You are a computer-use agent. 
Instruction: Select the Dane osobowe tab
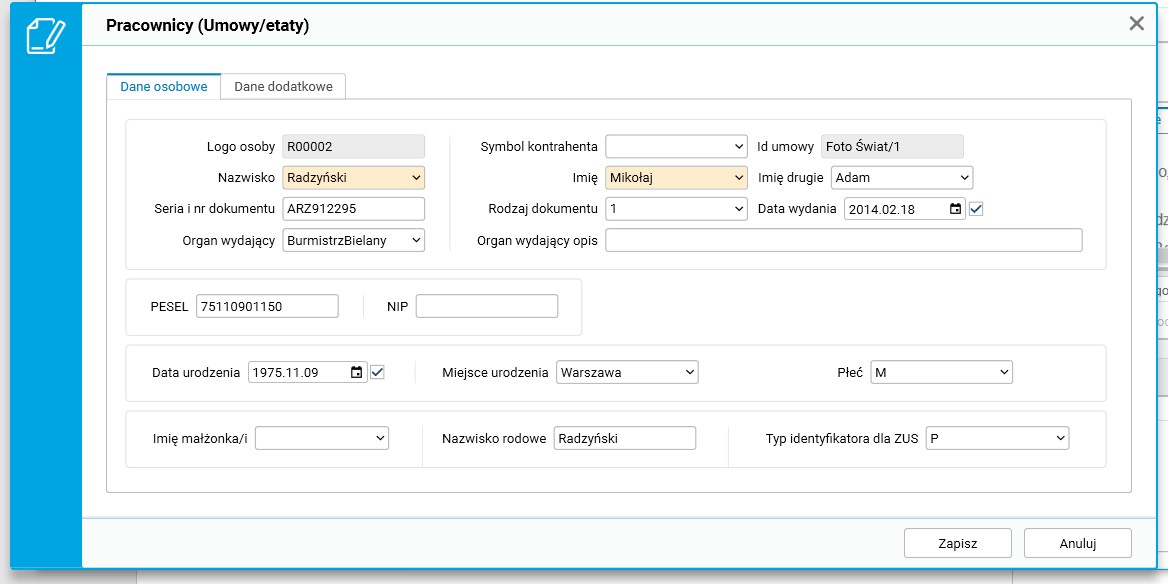(x=164, y=87)
